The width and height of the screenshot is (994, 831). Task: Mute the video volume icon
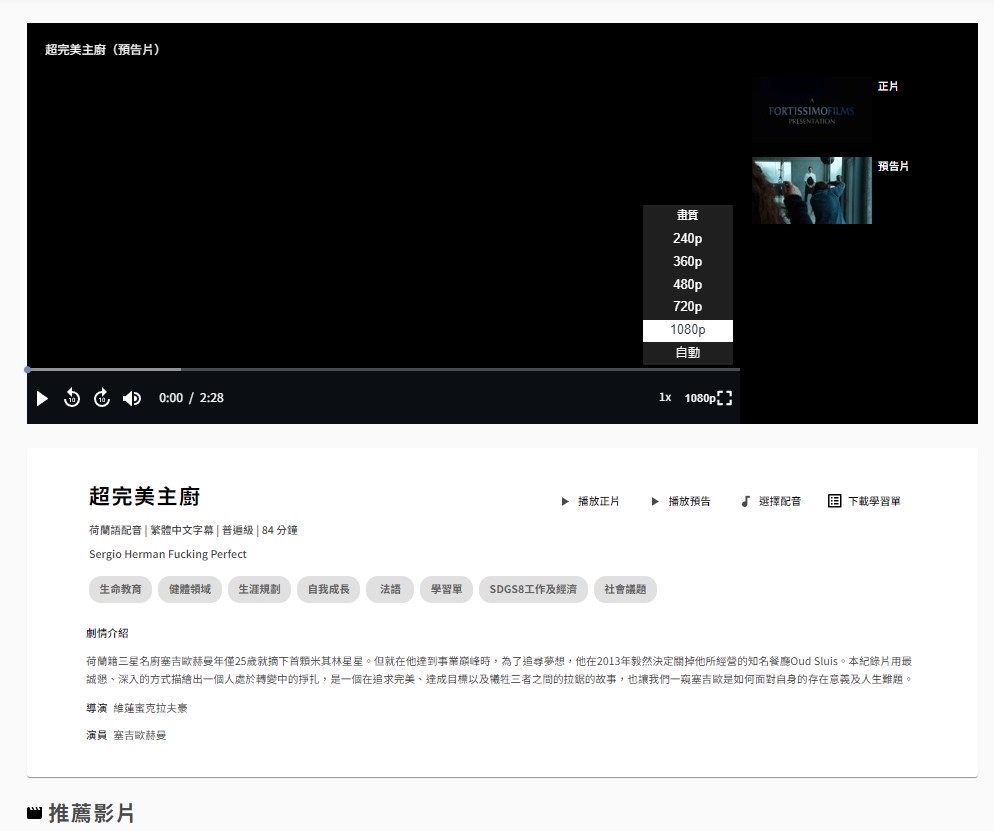click(132, 398)
